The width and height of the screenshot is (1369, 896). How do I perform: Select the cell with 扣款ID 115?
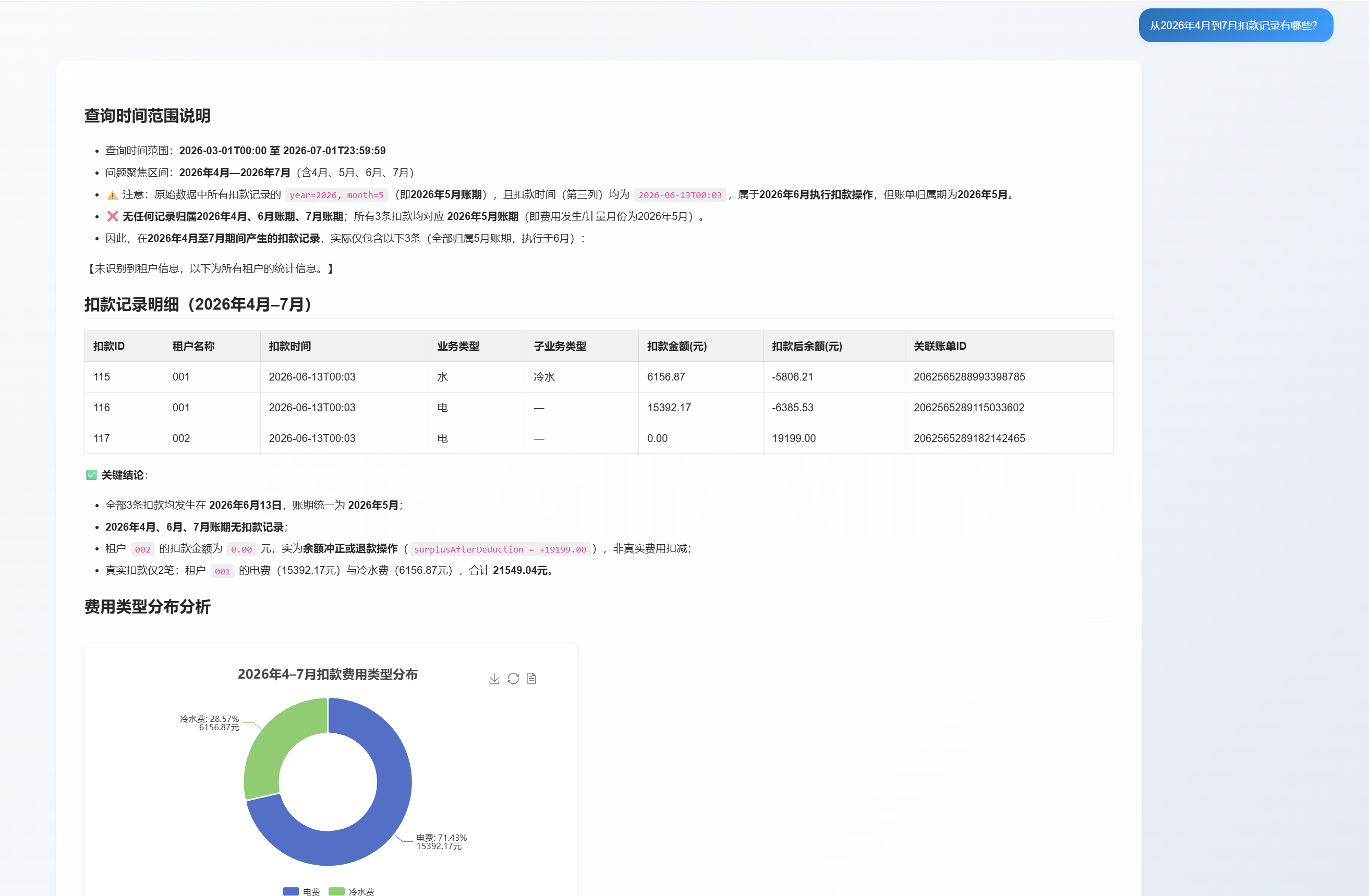point(124,377)
